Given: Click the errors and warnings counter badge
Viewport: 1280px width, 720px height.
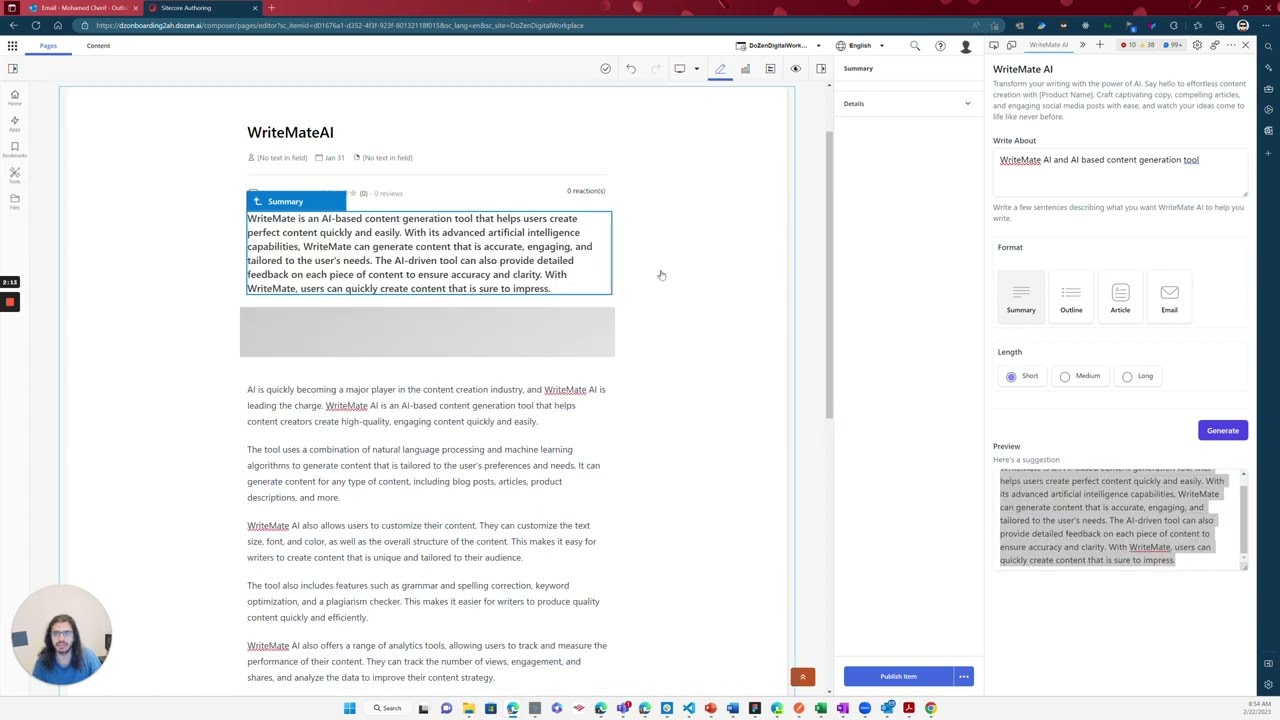Looking at the screenshot, I should pos(1138,45).
